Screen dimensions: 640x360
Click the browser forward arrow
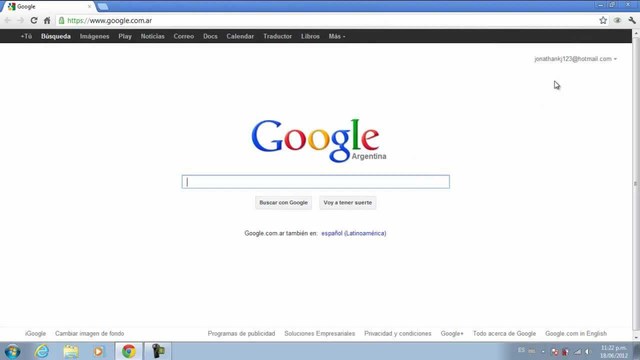click(20, 20)
